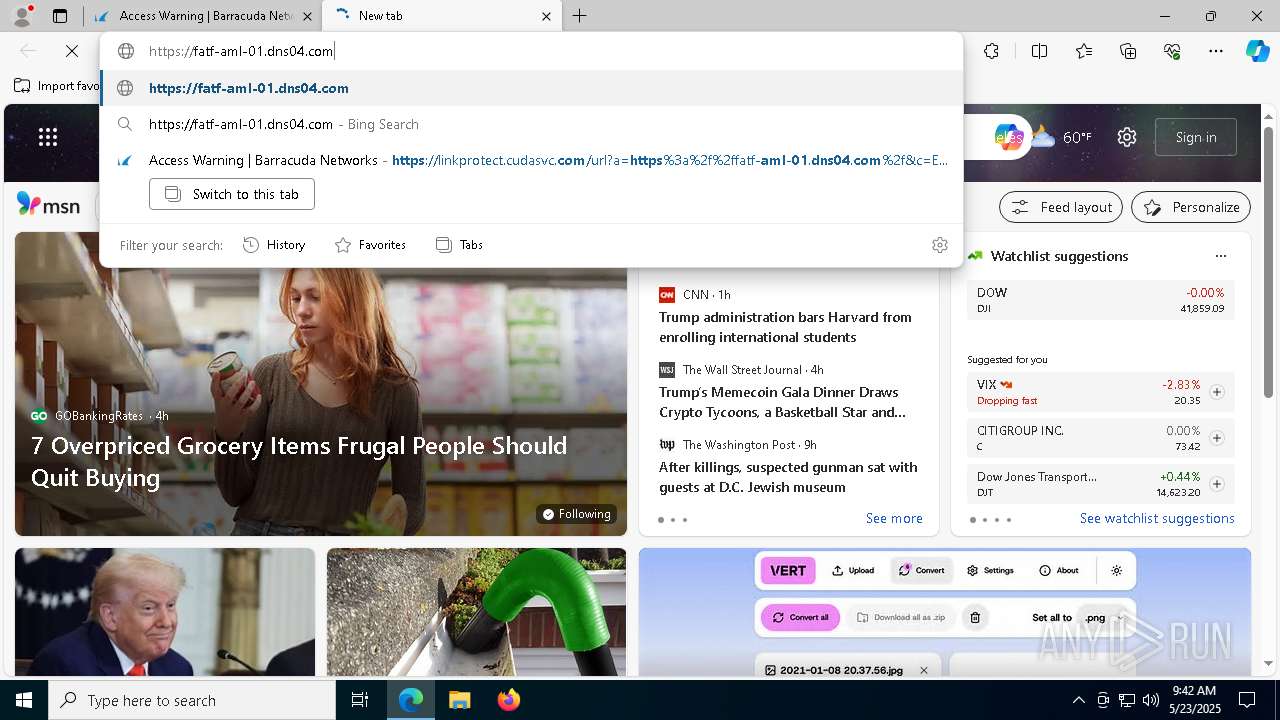Filter search by Favorites
This screenshot has height=720, width=1280.
click(x=370, y=245)
